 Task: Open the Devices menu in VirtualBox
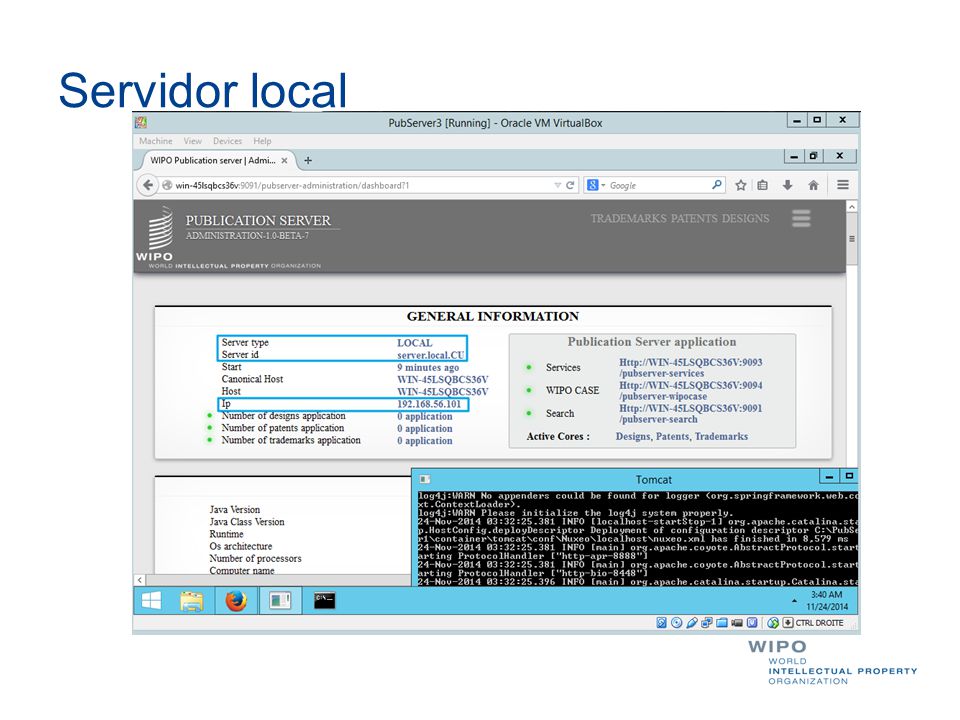pos(228,141)
